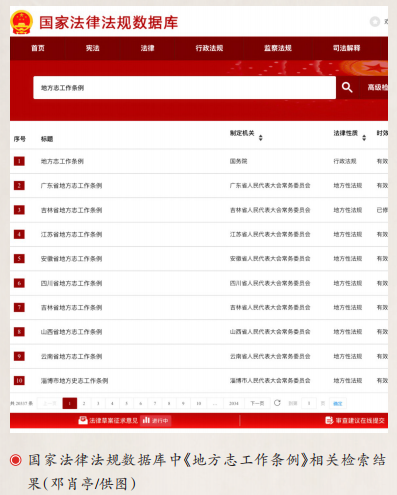This screenshot has height=495, width=397.
Task: Open 江苏省地方志工作条例 result
Action: click(x=71, y=234)
